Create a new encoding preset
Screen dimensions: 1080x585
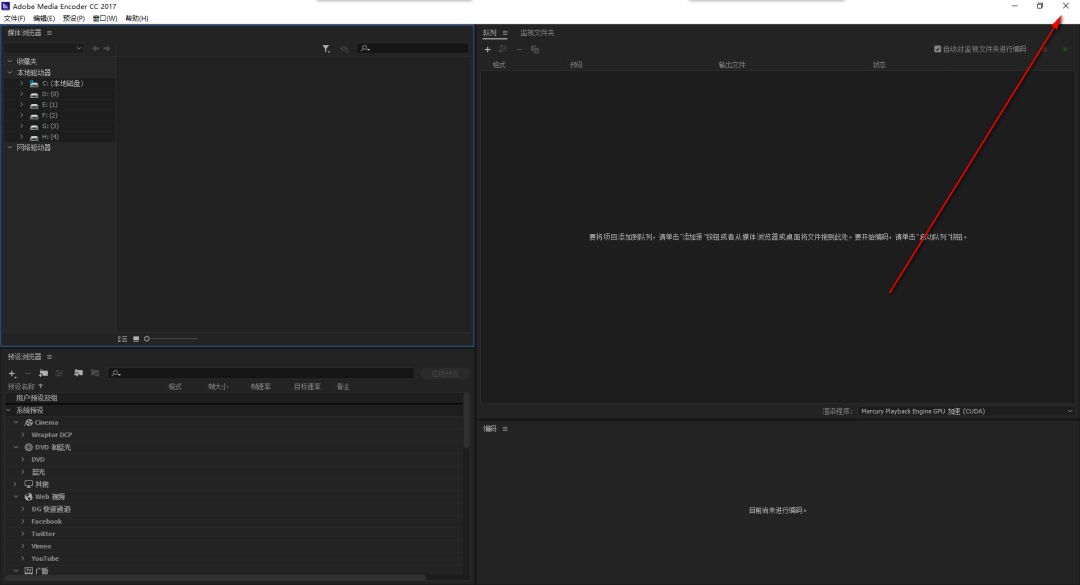[x=11, y=372]
